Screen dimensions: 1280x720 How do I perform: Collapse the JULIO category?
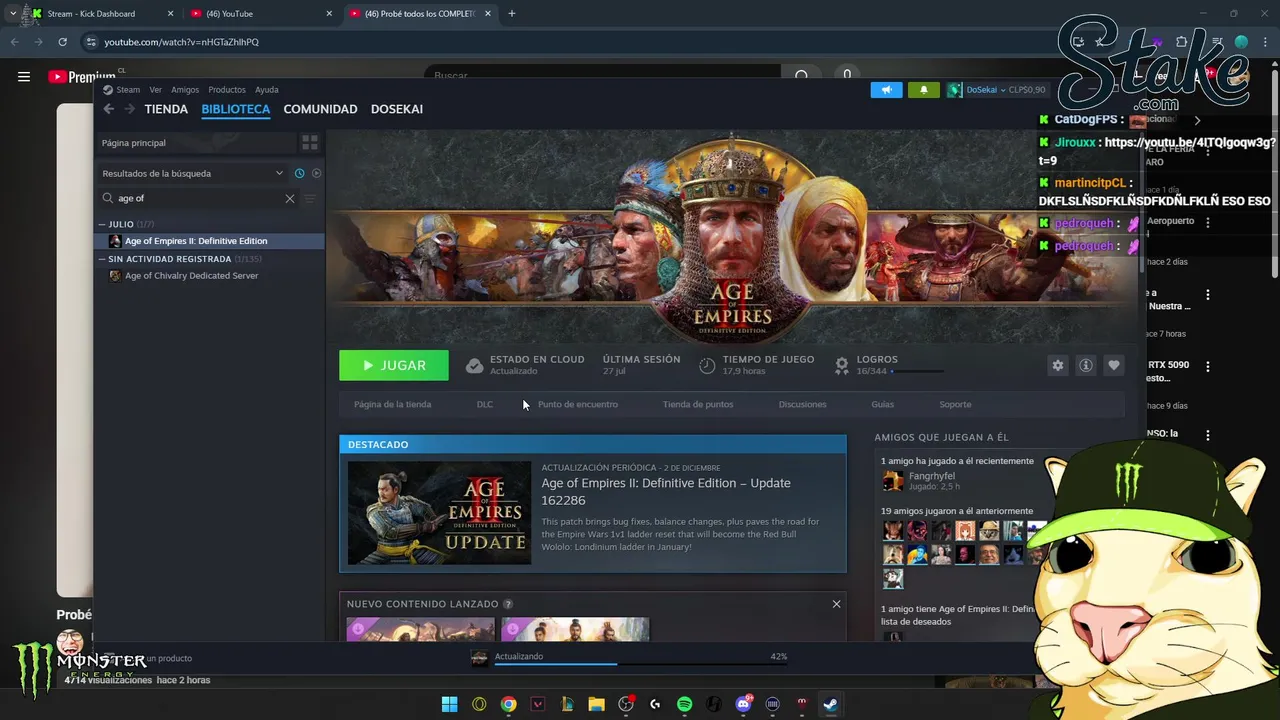(102, 224)
